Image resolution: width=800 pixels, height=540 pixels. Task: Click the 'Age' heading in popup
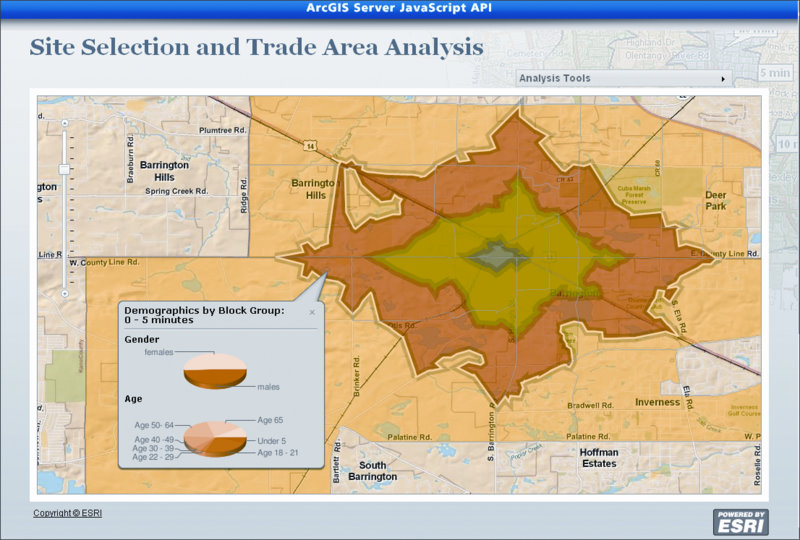[x=133, y=399]
